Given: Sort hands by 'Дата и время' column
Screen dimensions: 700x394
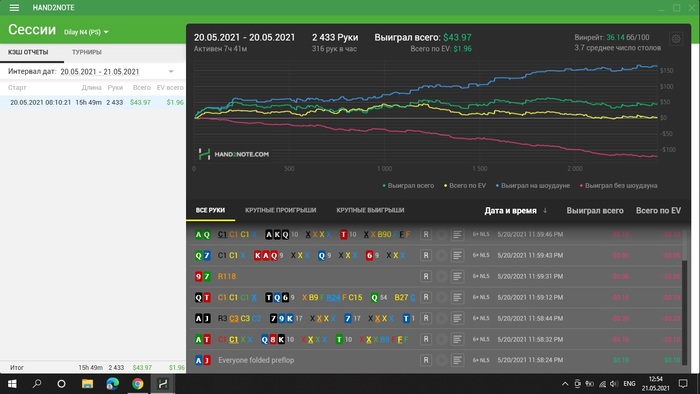Looking at the screenshot, I should (x=510, y=211).
